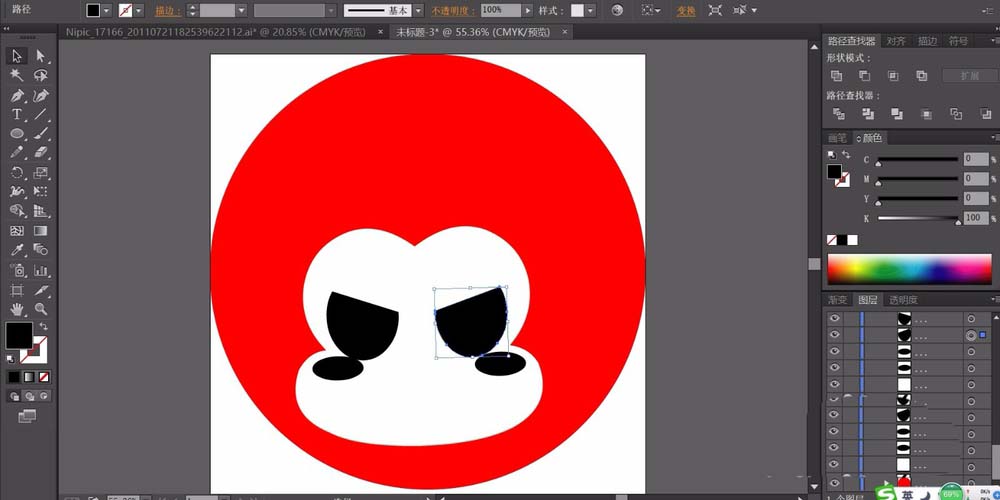Select the Hand tool

[17, 309]
